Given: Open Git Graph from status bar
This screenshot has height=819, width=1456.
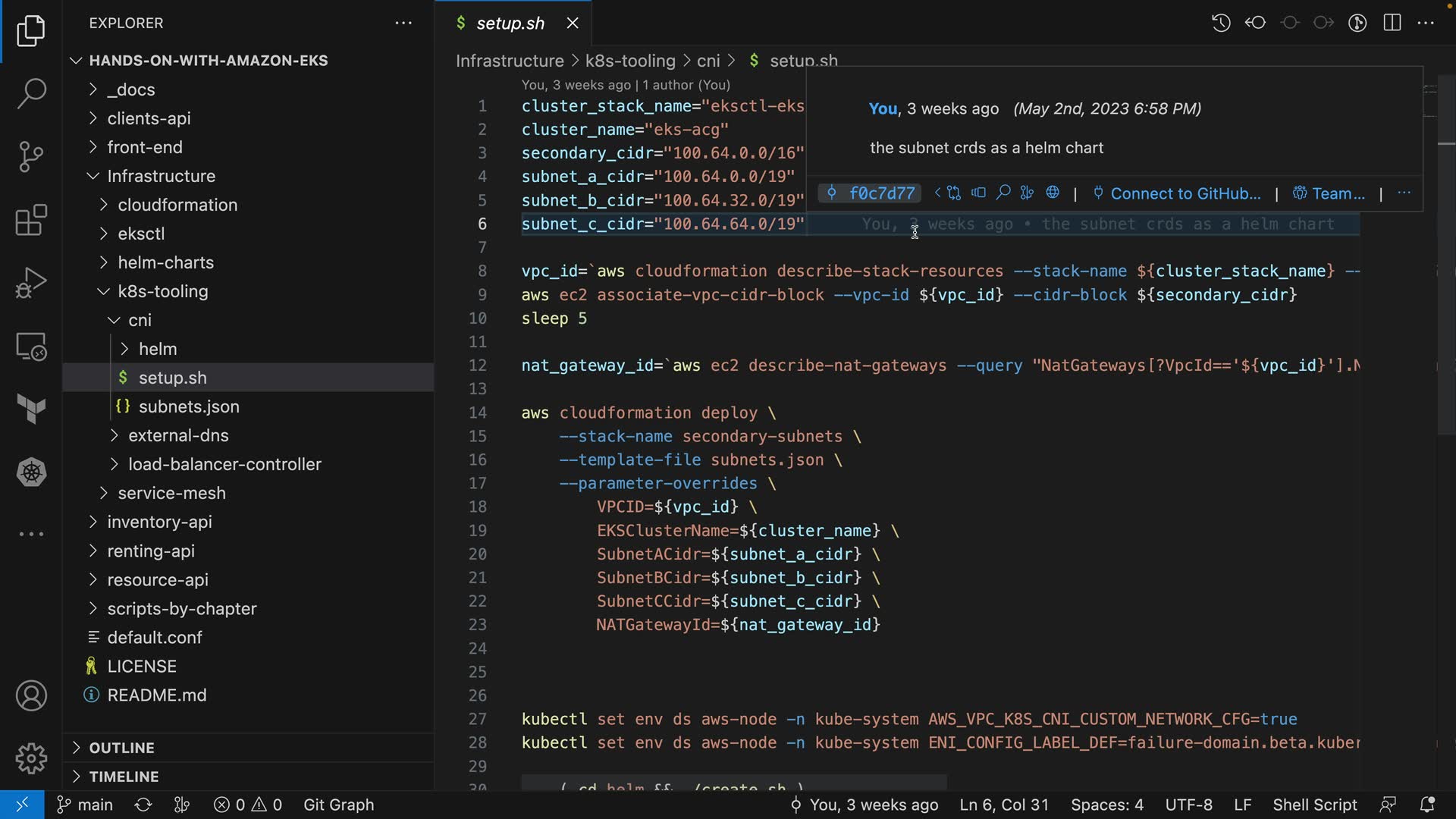Looking at the screenshot, I should pyautogui.click(x=338, y=805).
